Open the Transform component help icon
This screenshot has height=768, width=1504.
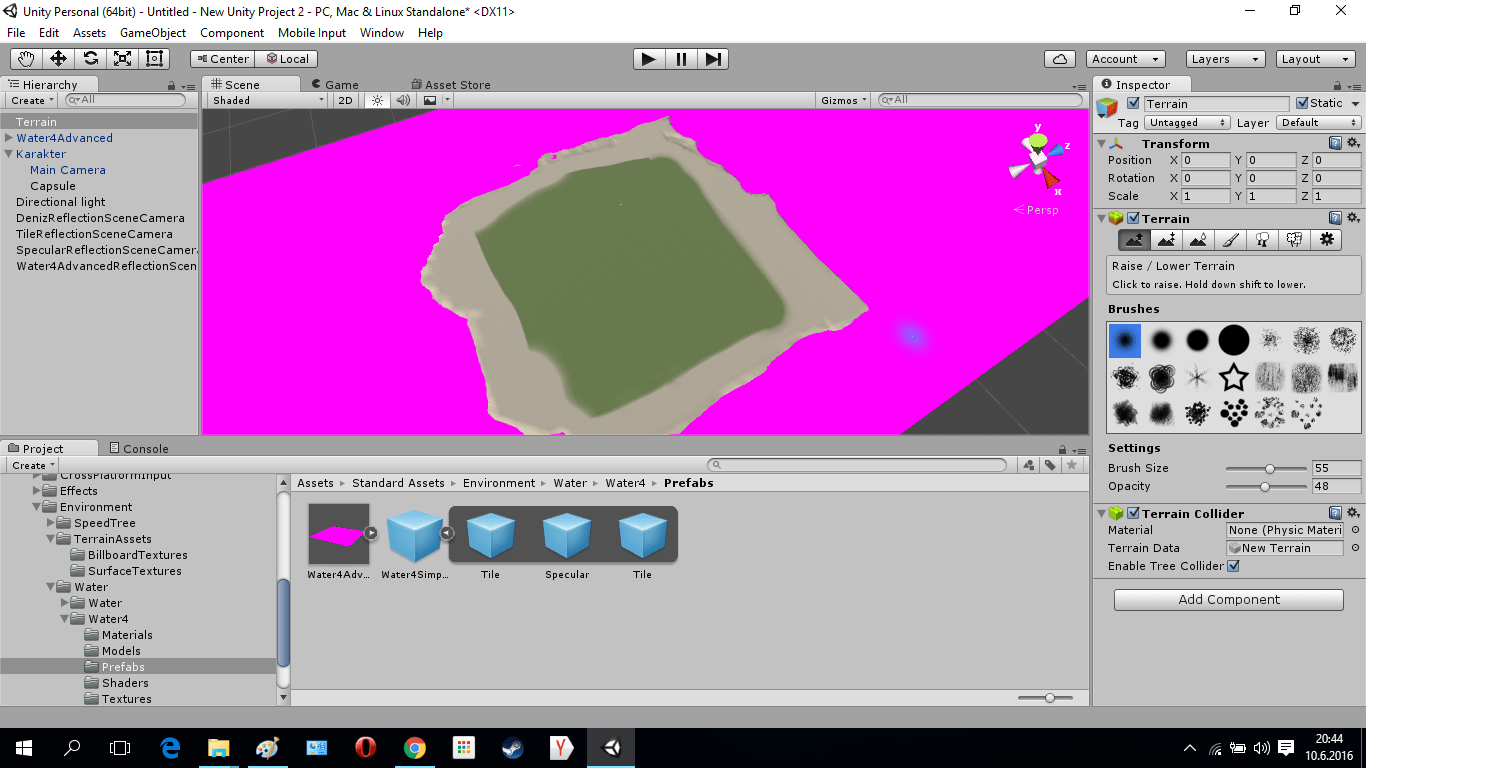pos(1335,144)
